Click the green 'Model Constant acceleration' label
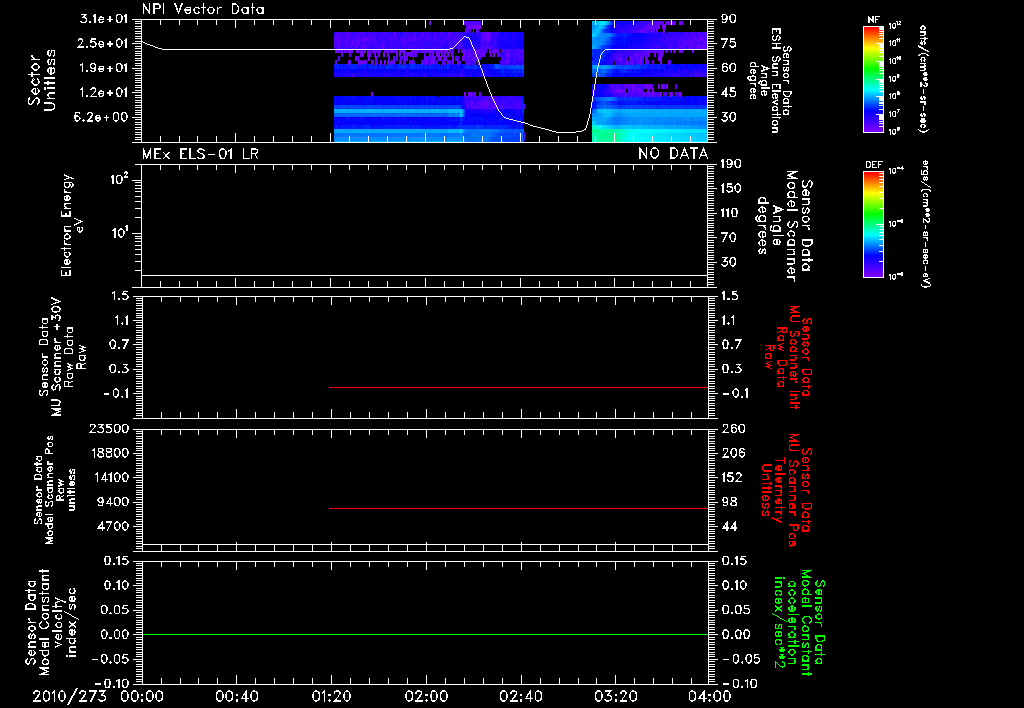1024x708 pixels. tap(799, 623)
